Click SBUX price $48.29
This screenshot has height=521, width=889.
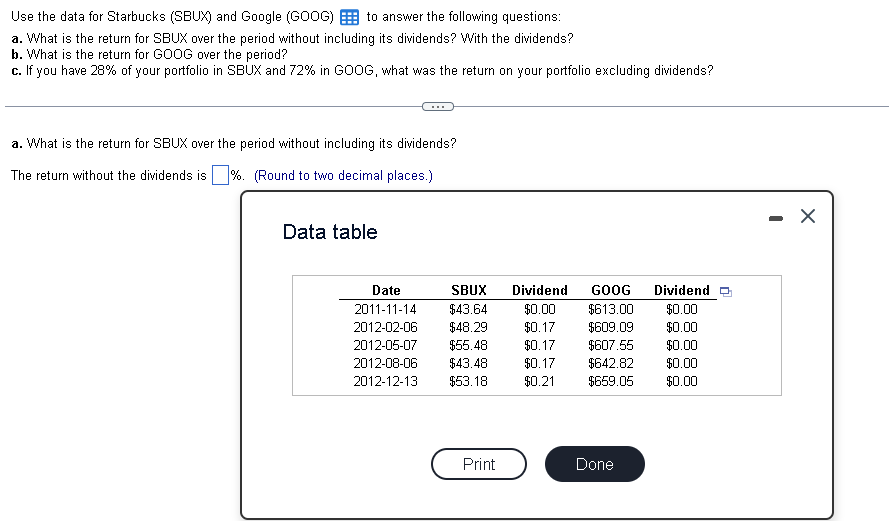pyautogui.click(x=468, y=328)
